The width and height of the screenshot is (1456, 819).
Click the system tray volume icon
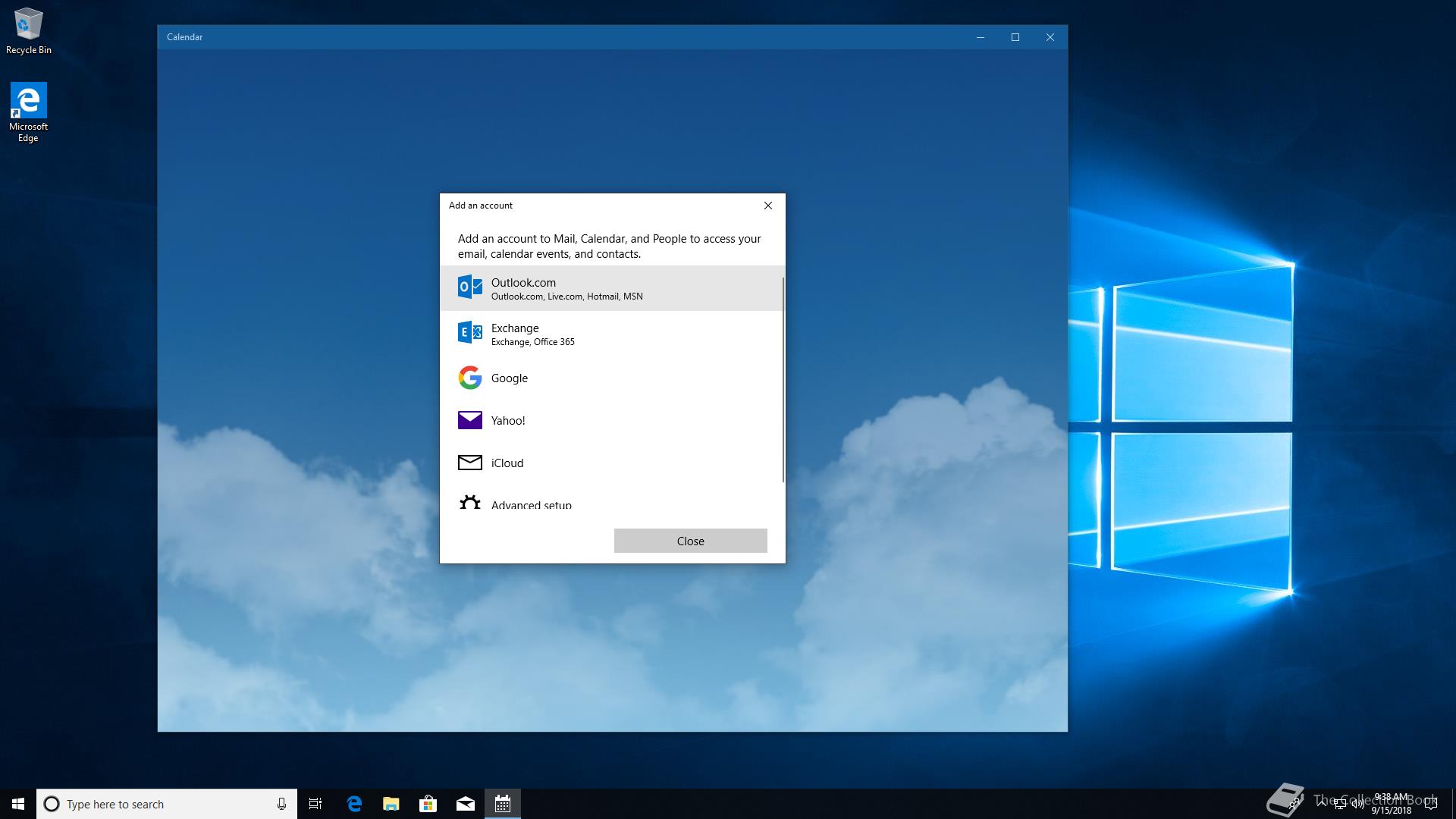pyautogui.click(x=1357, y=804)
